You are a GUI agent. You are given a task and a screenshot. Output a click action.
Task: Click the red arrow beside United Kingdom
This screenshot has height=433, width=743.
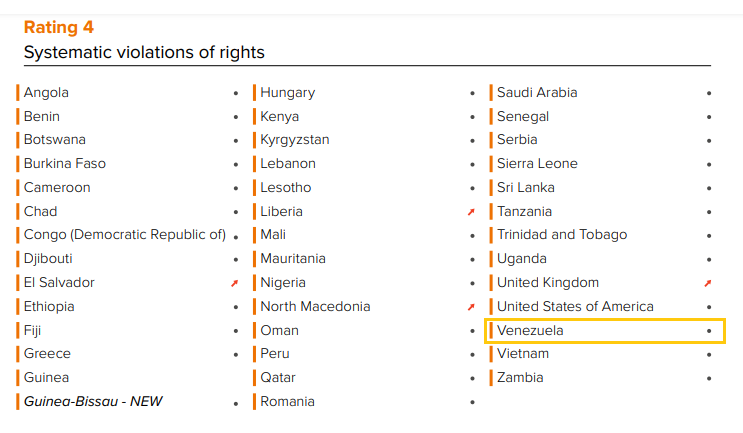coord(708,283)
